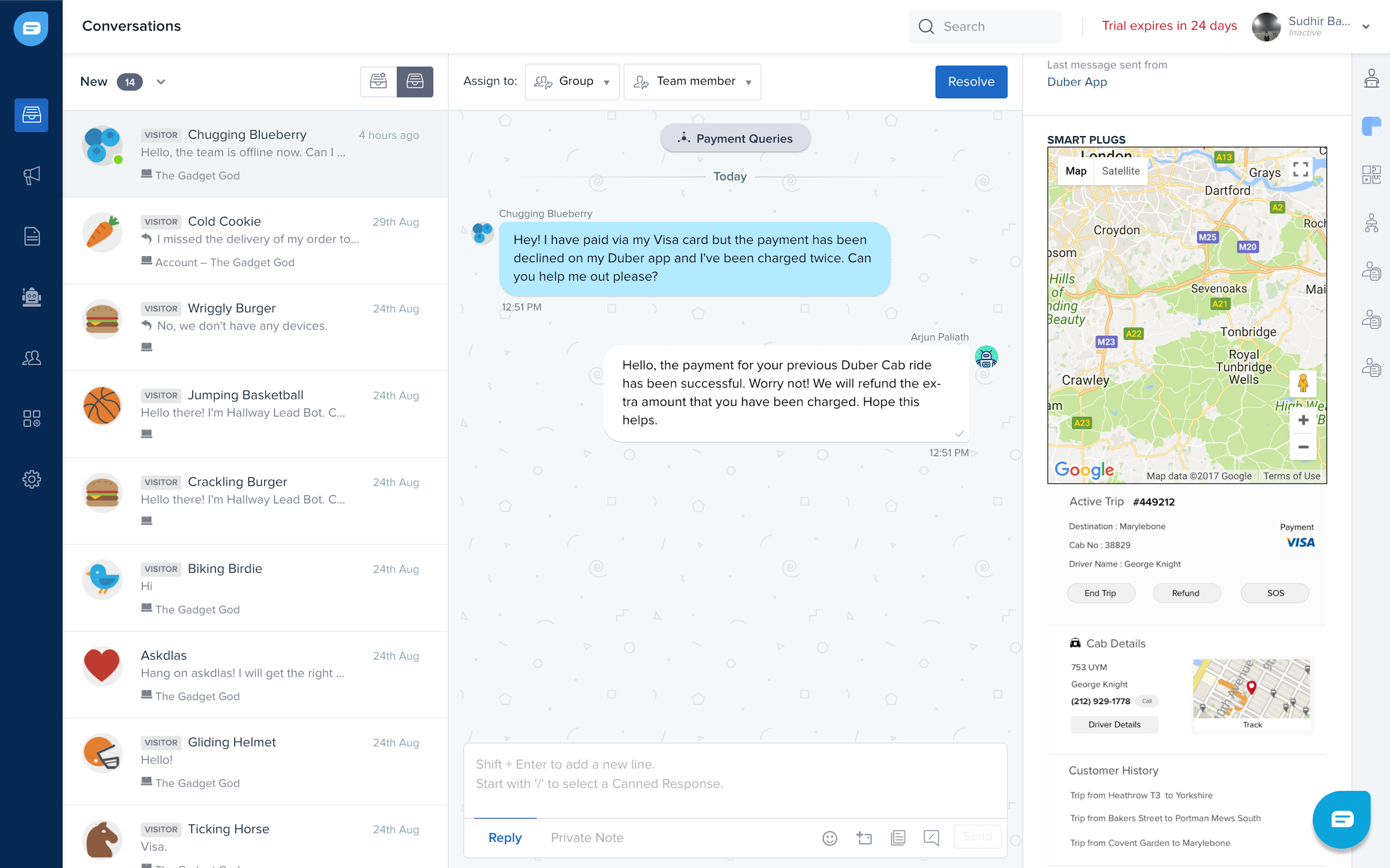
Task: Insert emoji in reply box
Action: [x=830, y=837]
